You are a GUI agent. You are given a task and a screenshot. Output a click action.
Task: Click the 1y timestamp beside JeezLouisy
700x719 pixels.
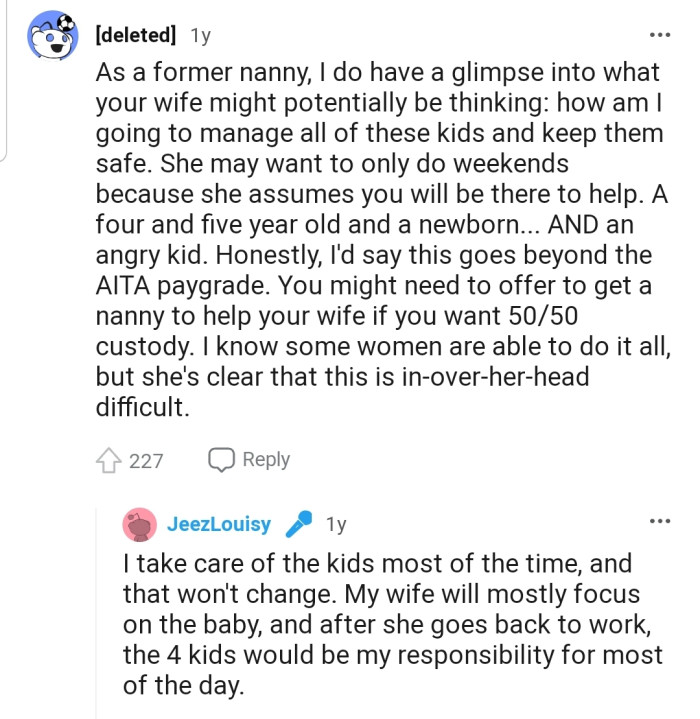pyautogui.click(x=336, y=524)
